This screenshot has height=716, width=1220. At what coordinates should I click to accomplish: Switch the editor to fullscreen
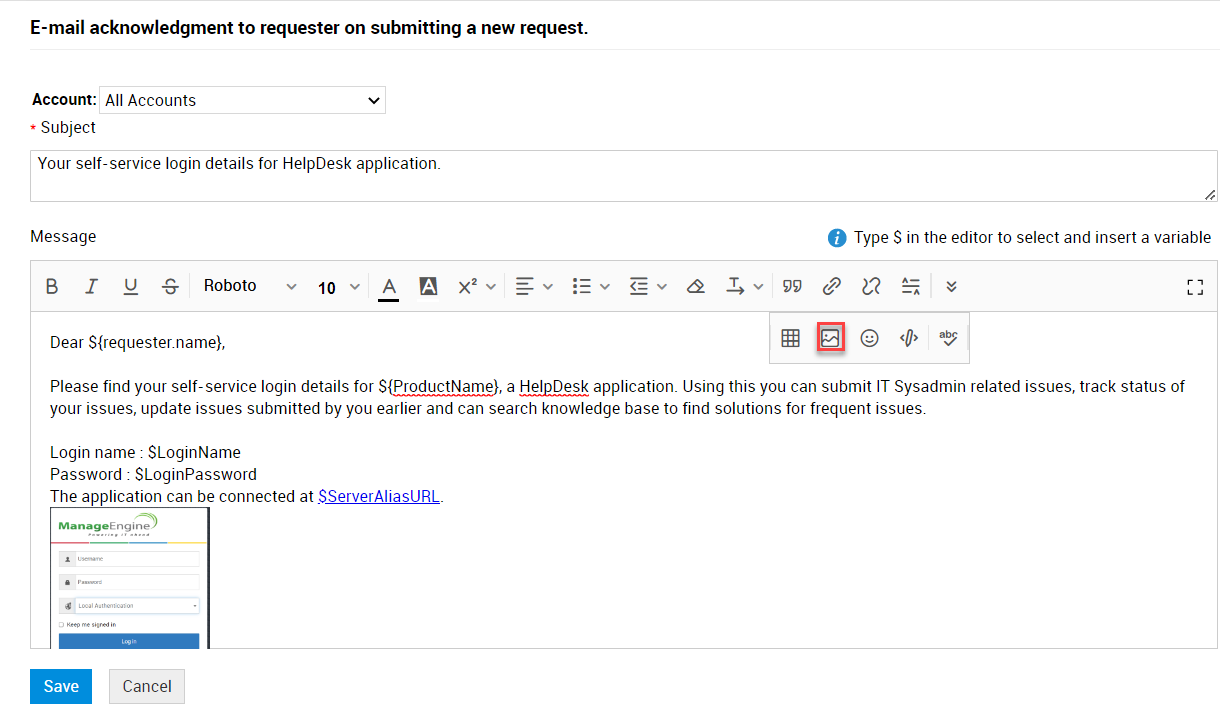[x=1194, y=287]
